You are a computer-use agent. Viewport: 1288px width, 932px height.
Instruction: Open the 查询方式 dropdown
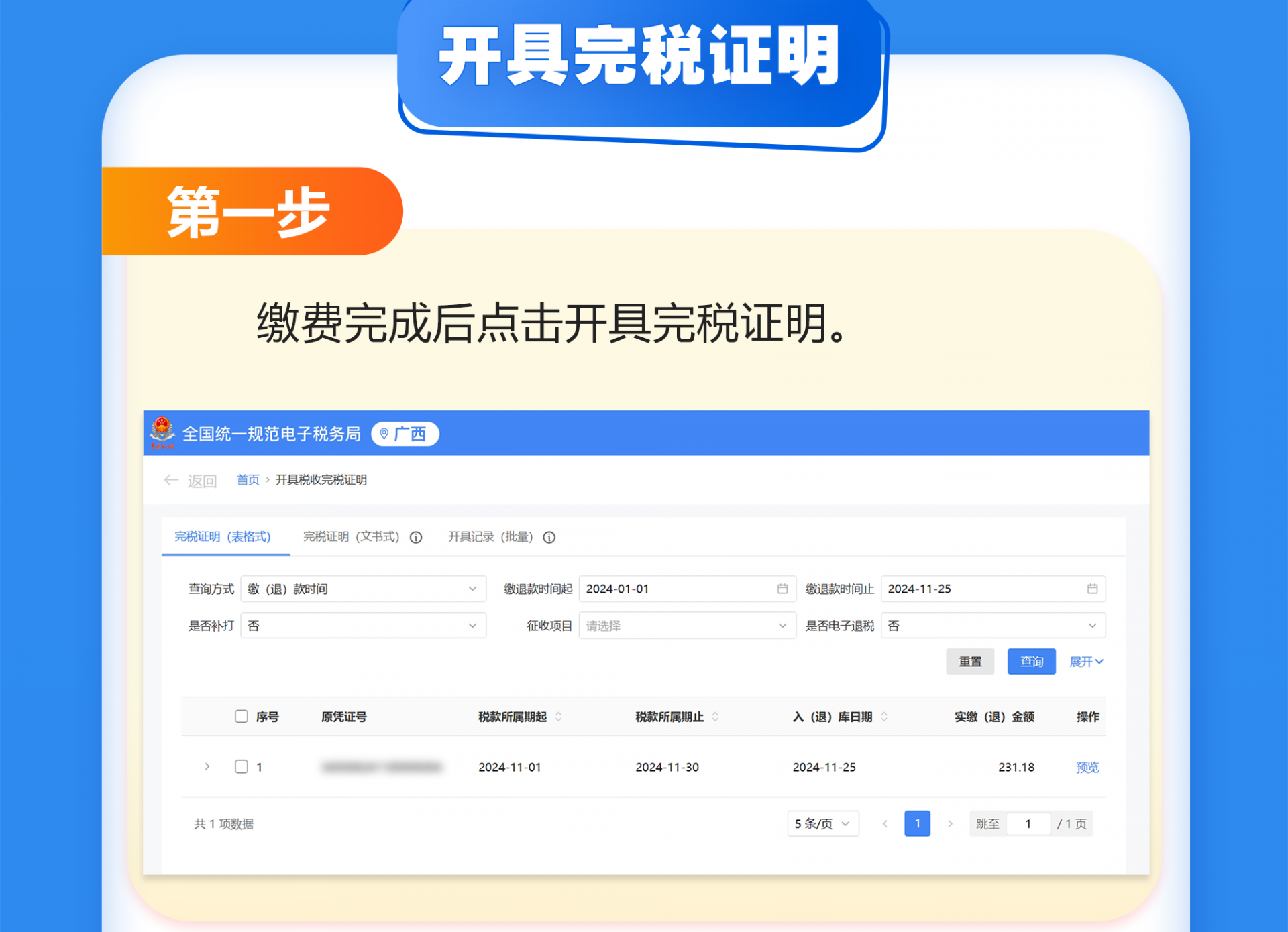tap(363, 589)
